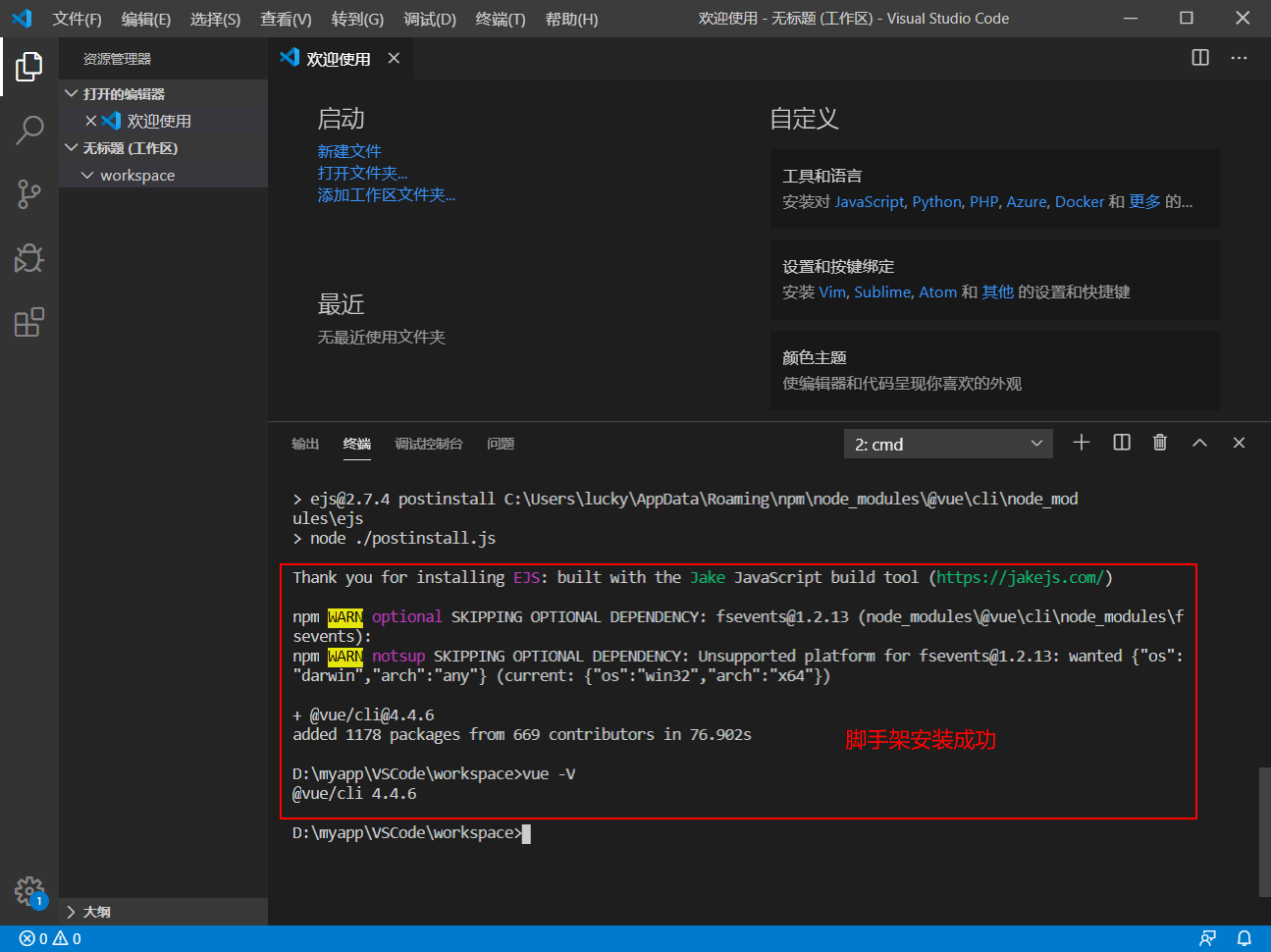Open the 颜色主题 customization card
This screenshot has width=1271, height=952.
point(995,370)
